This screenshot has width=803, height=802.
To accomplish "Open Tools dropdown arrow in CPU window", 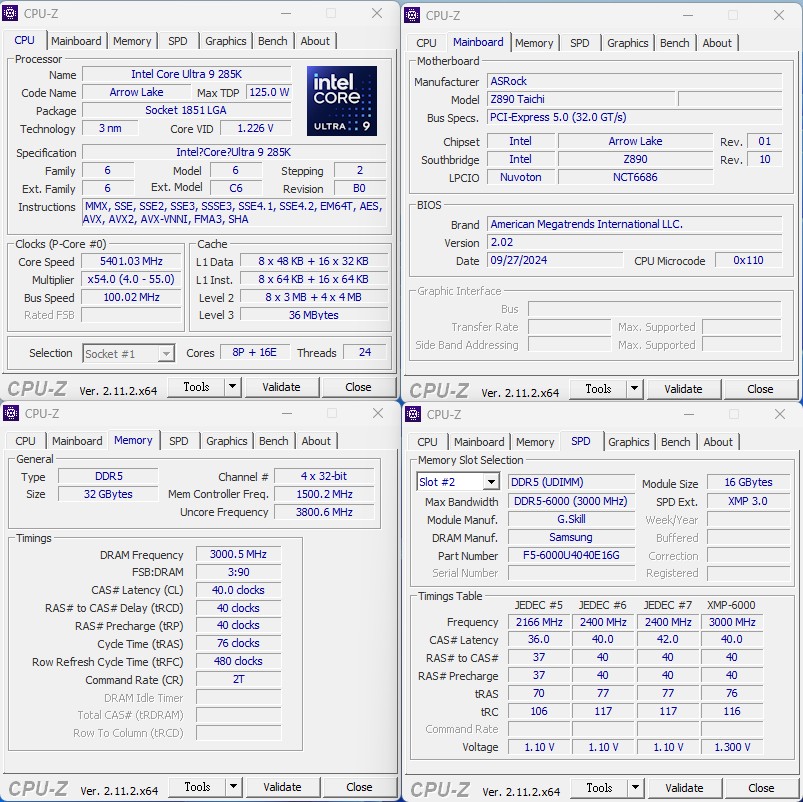I will coord(233,387).
